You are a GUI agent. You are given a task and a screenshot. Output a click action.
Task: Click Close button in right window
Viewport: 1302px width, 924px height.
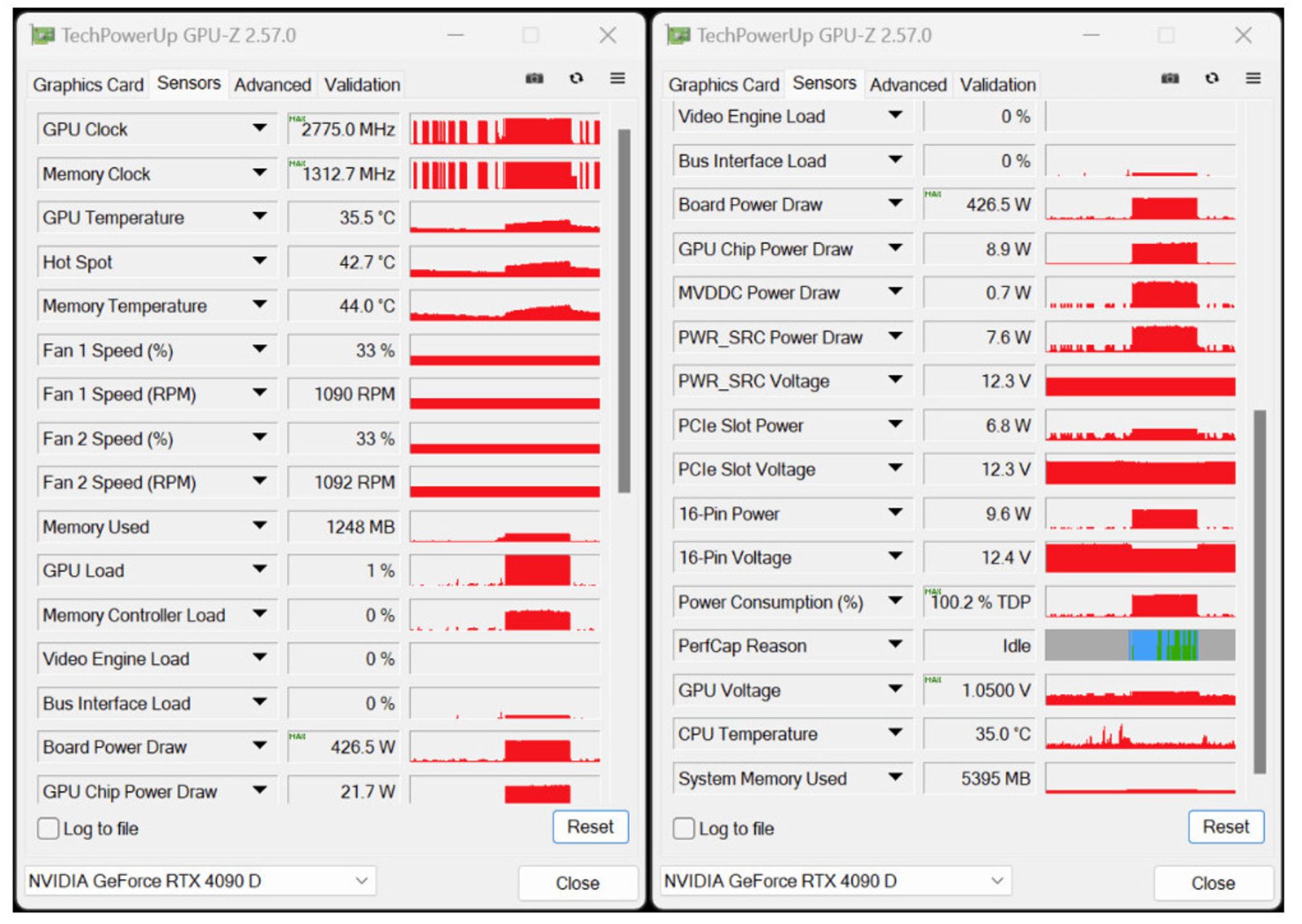pos(1213,883)
